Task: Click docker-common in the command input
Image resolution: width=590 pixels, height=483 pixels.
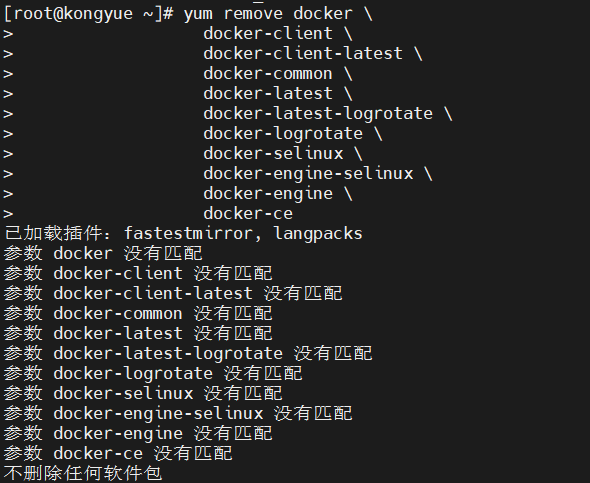Action: pyautogui.click(x=268, y=74)
